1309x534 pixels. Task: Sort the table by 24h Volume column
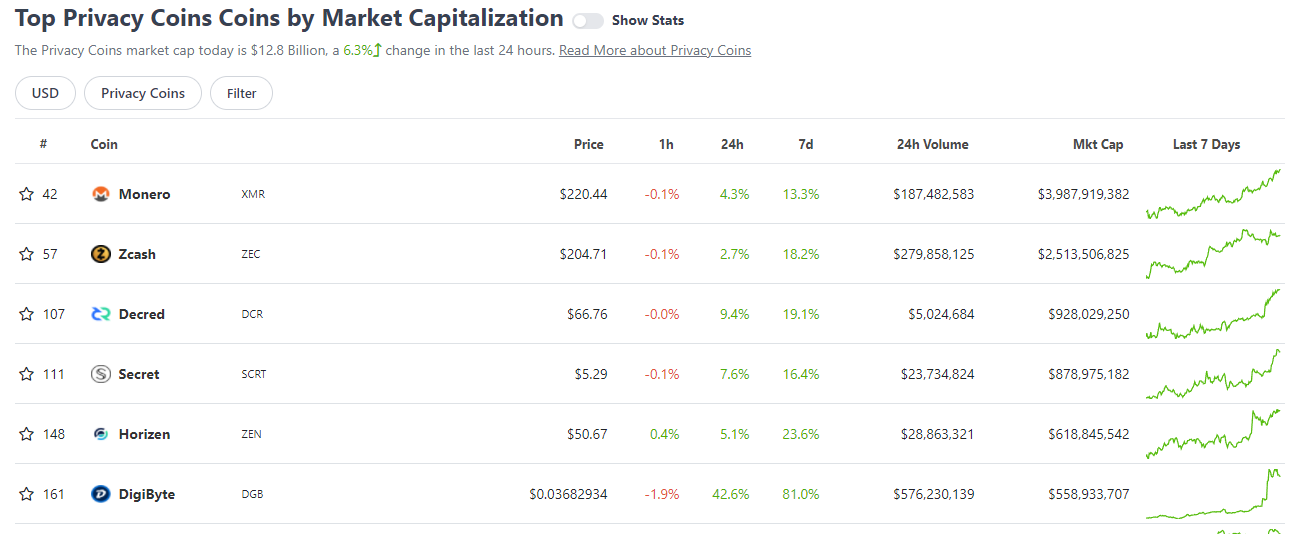(932, 144)
